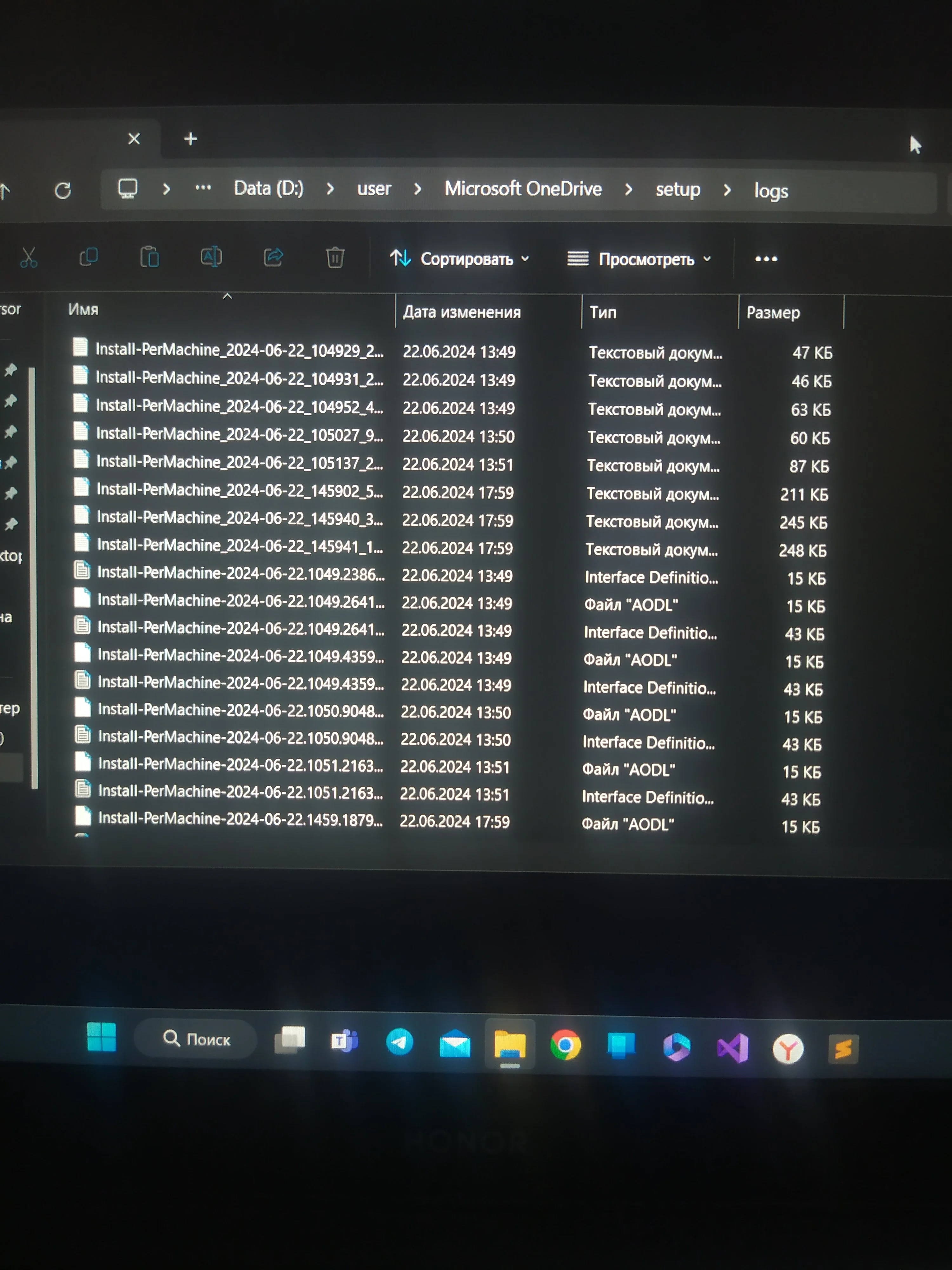The width and height of the screenshot is (952, 1270).
Task: Click the Paste clipboard icon
Action: coord(150,257)
